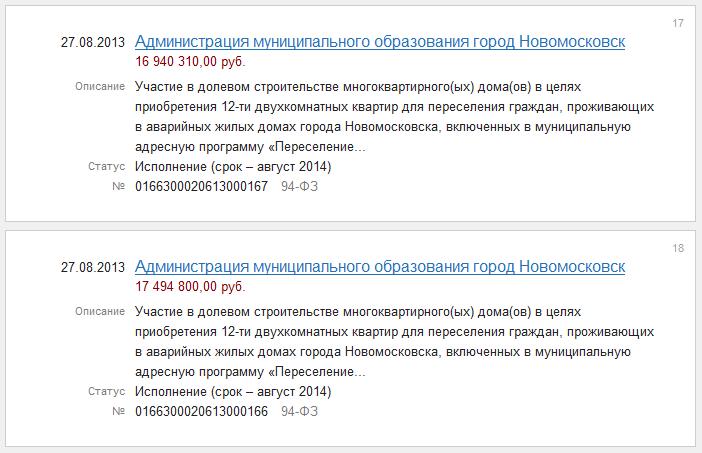Click the № label in card 17

[118, 186]
